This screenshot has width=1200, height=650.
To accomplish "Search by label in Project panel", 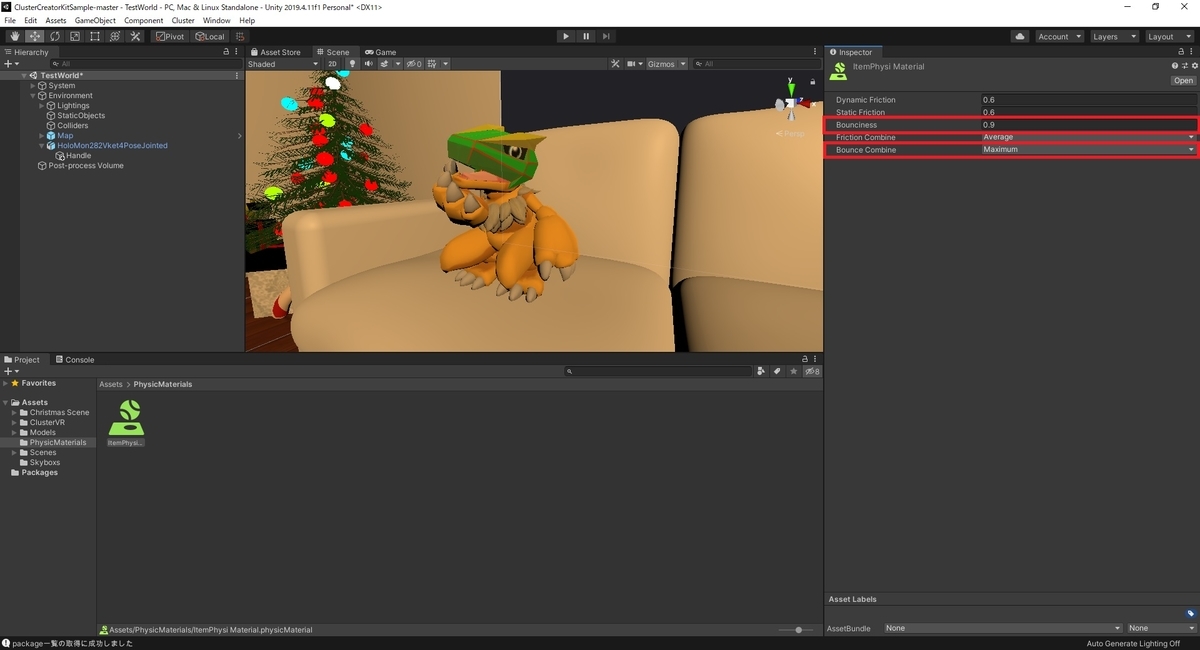I will [x=777, y=371].
